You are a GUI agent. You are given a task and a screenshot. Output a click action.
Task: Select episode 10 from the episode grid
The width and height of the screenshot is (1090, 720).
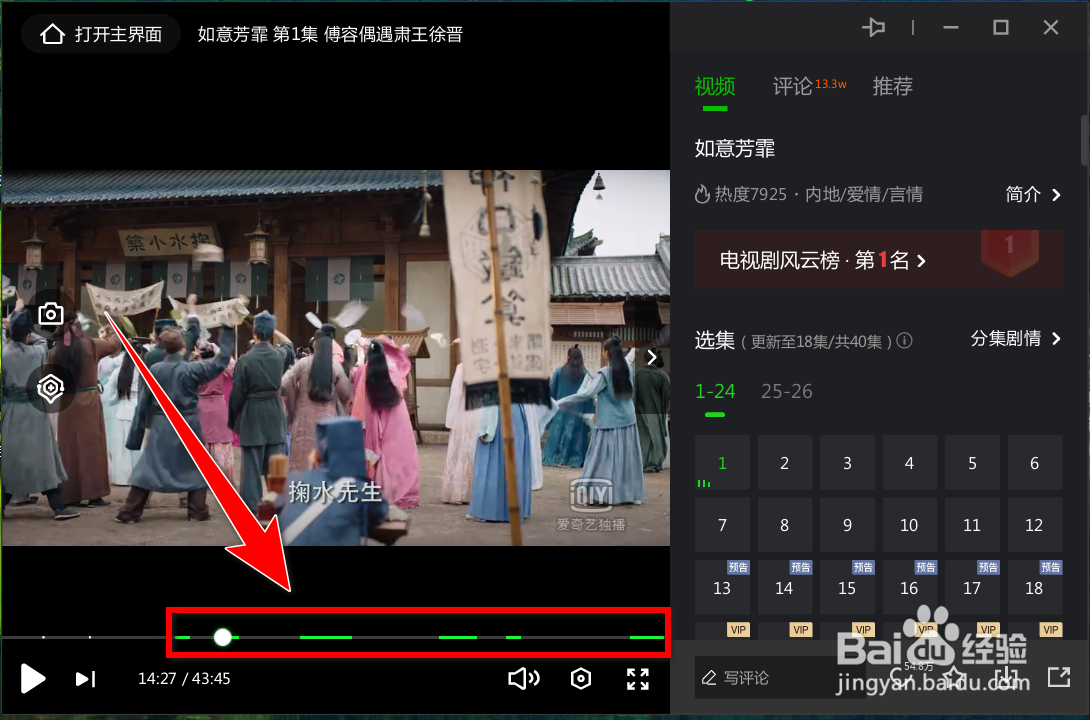[910, 524]
